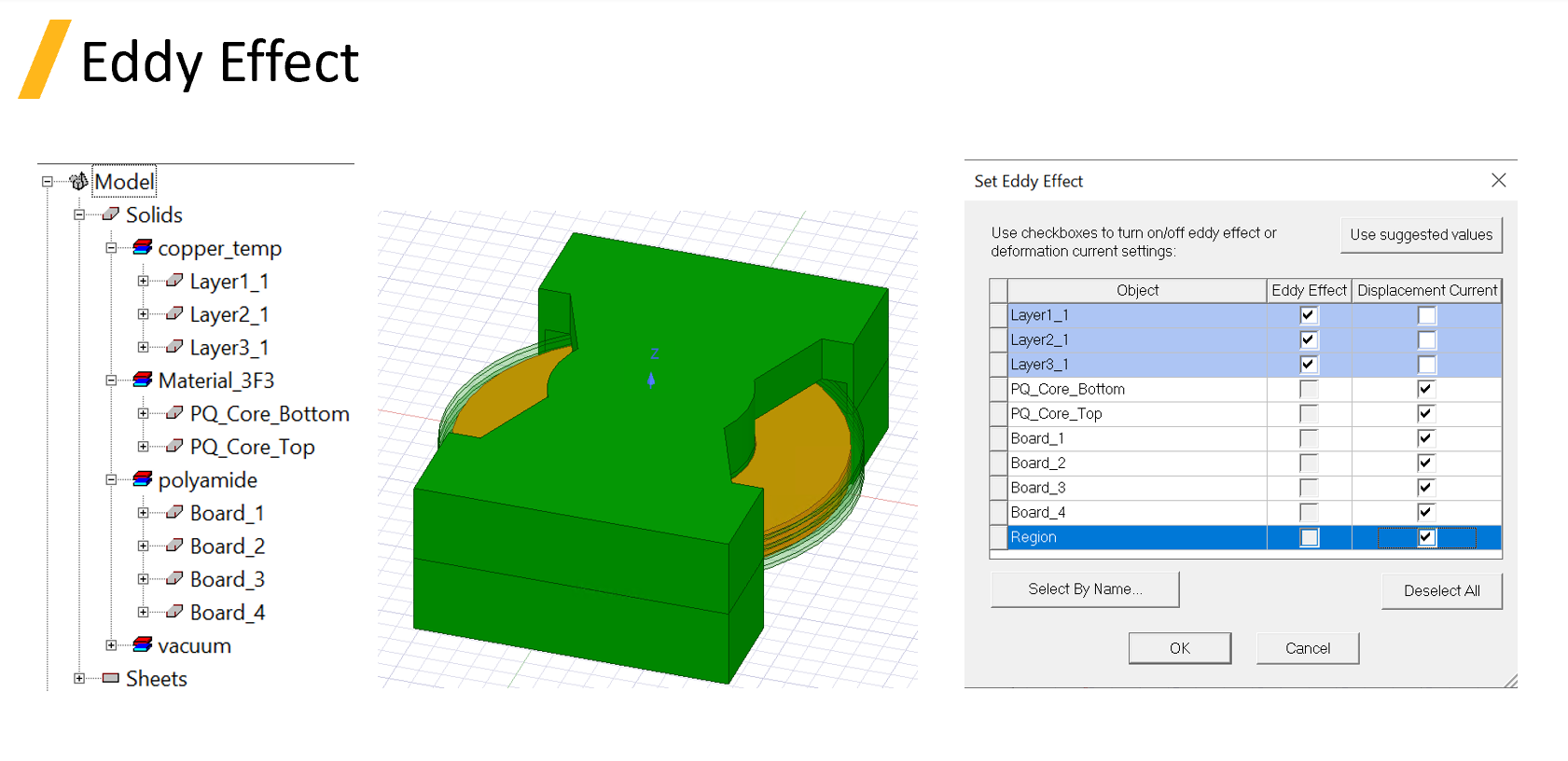The image size is (1568, 761).
Task: Expand the Layer2_1 tree node
Action: 143,314
